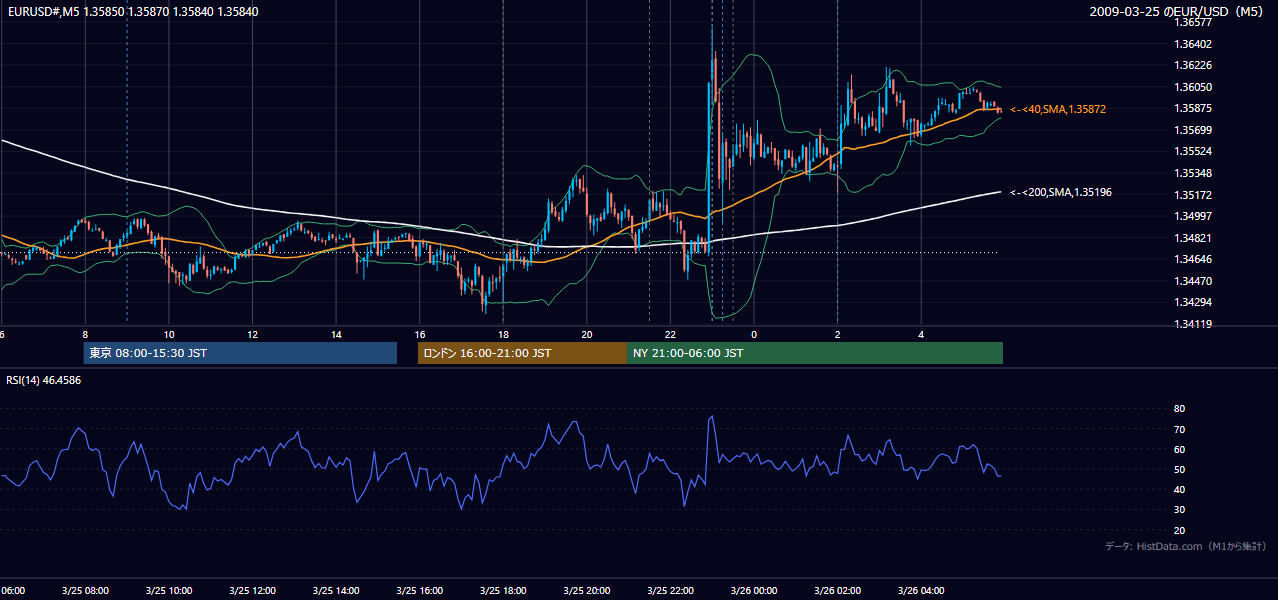Click bottom timestamp 3/26 04:00
Viewport: 1278px width, 600px height.
(x=921, y=591)
